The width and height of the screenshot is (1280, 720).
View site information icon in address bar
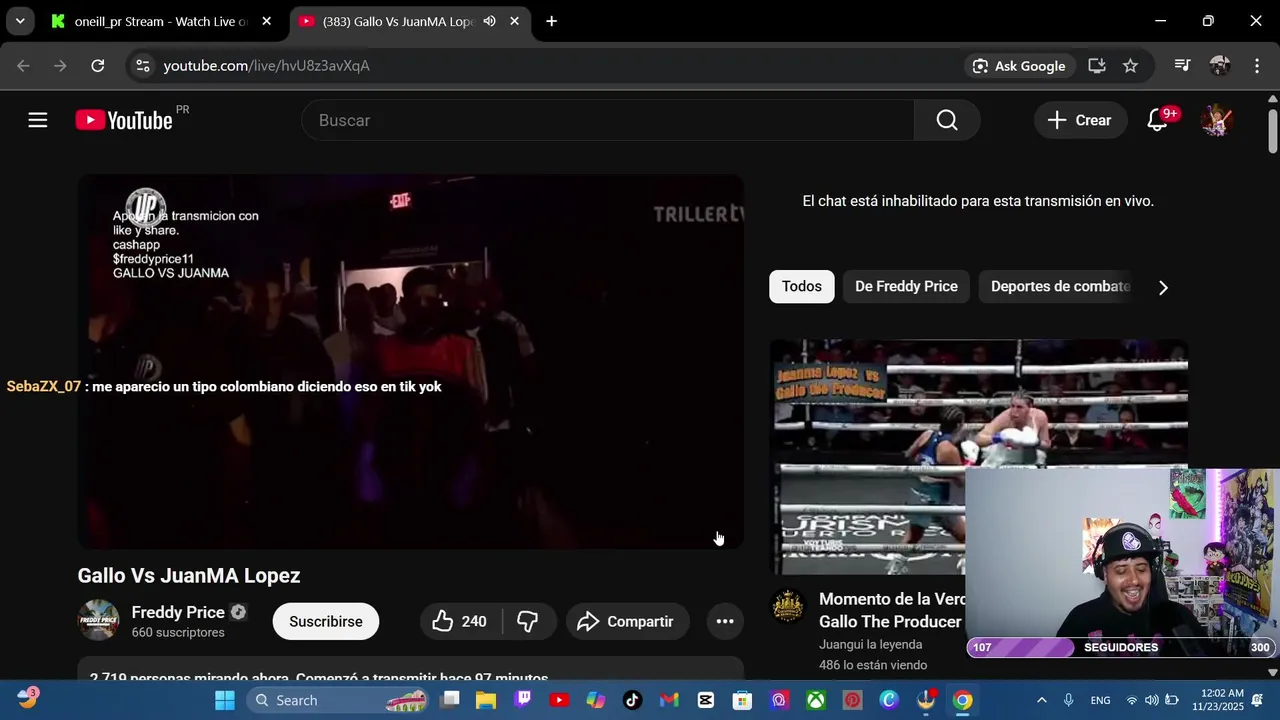(x=143, y=65)
